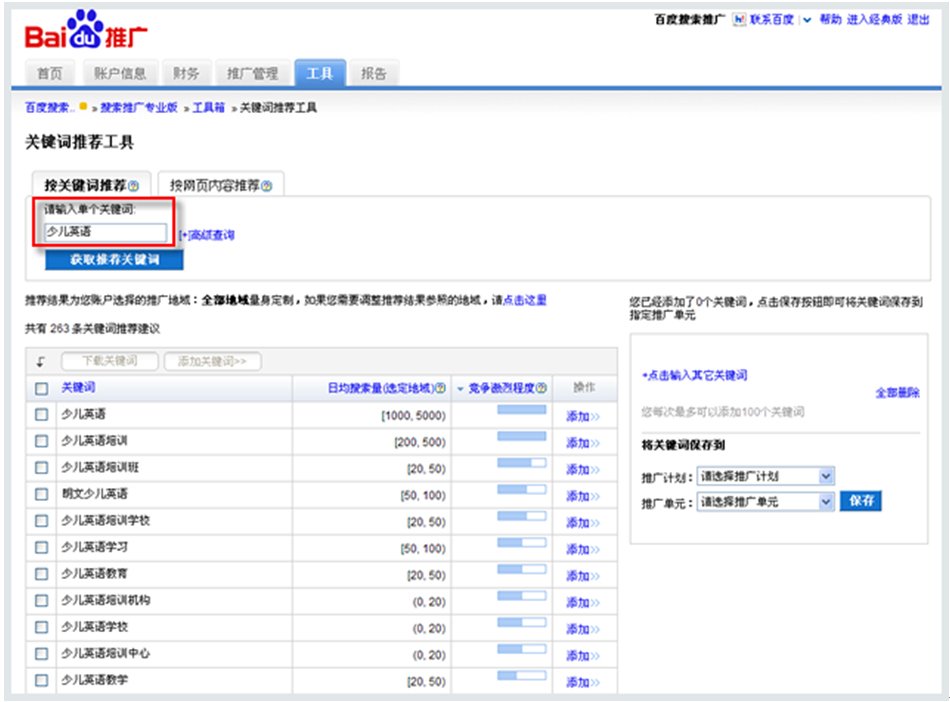This screenshot has width=950, height=702.
Task: Check the box for 少儿英语教育 row
Action: pyautogui.click(x=41, y=574)
